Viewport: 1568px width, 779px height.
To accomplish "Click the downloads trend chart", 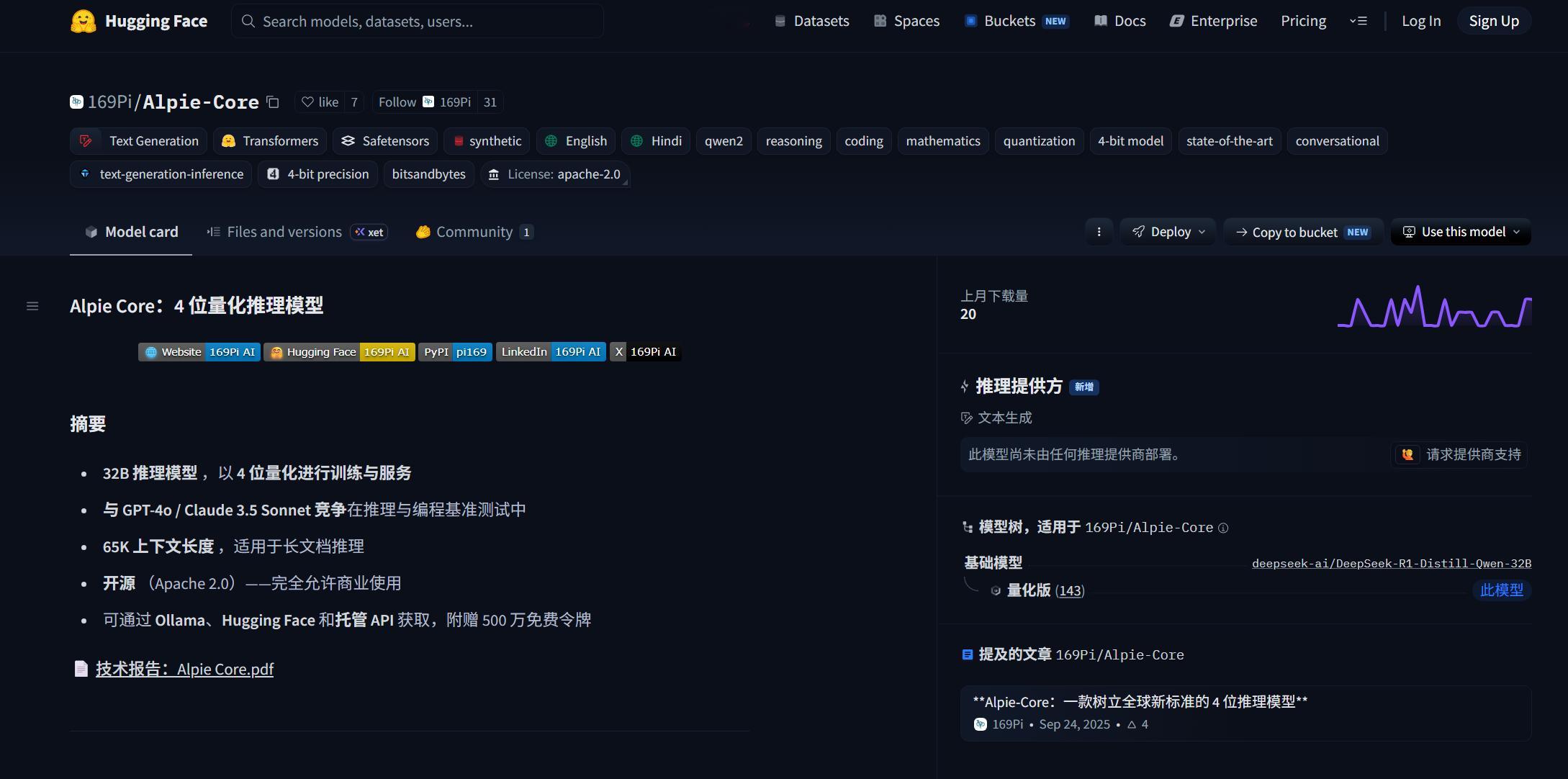I will click(1434, 307).
